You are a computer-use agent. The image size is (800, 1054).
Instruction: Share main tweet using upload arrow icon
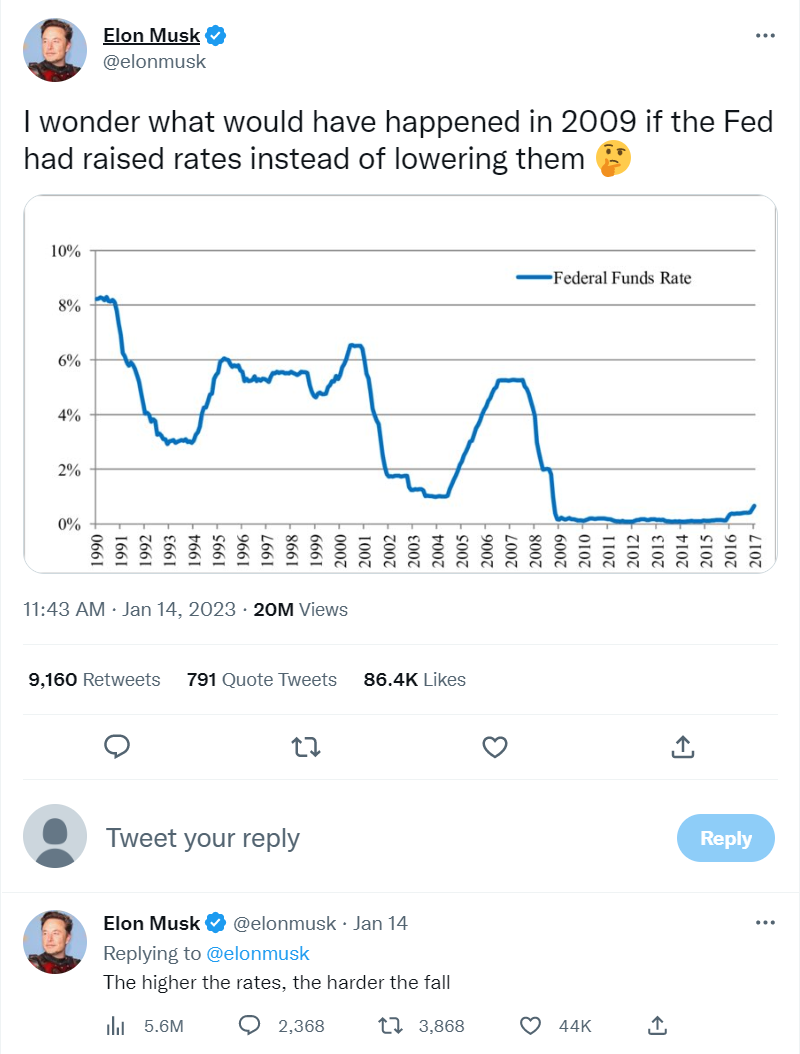(x=682, y=746)
